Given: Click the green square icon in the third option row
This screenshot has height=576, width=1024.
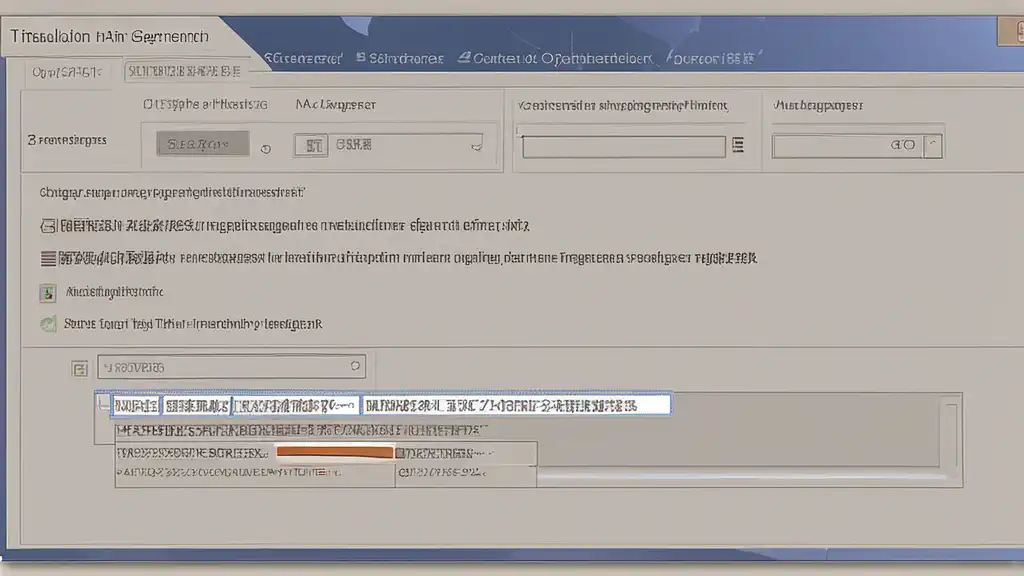Looking at the screenshot, I should click(48, 293).
